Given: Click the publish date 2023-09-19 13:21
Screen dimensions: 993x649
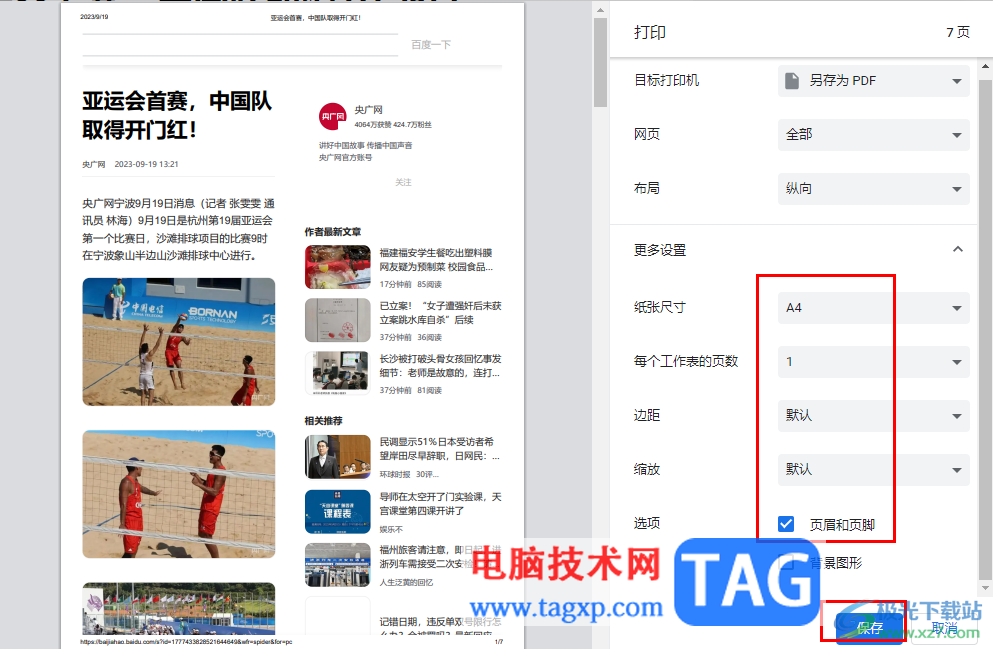Looking at the screenshot, I should pos(146,164).
